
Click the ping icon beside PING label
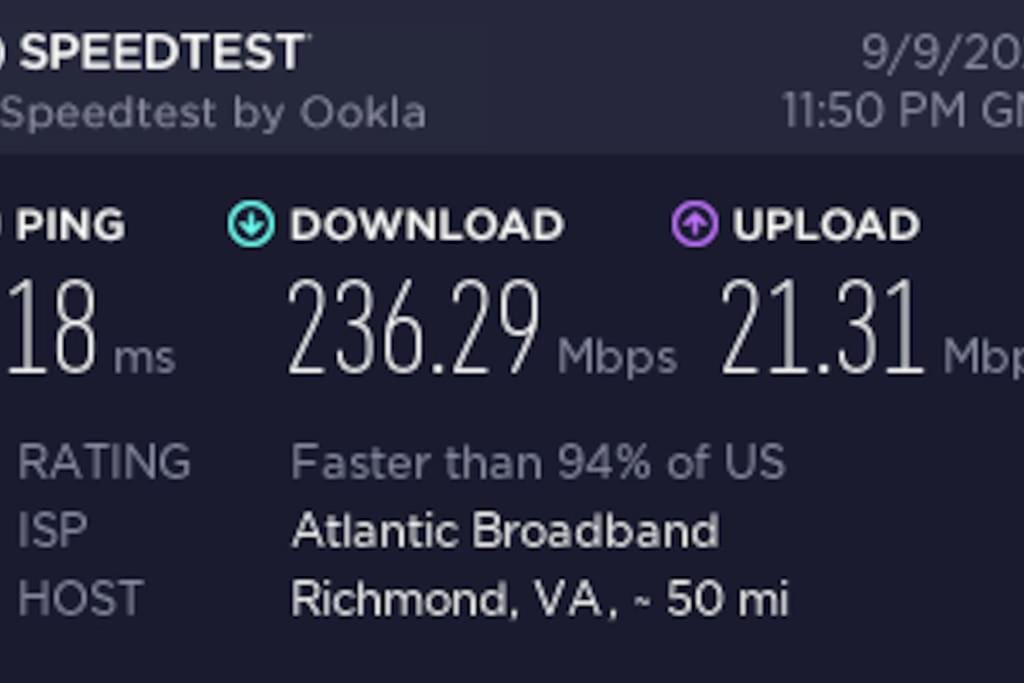3,224
